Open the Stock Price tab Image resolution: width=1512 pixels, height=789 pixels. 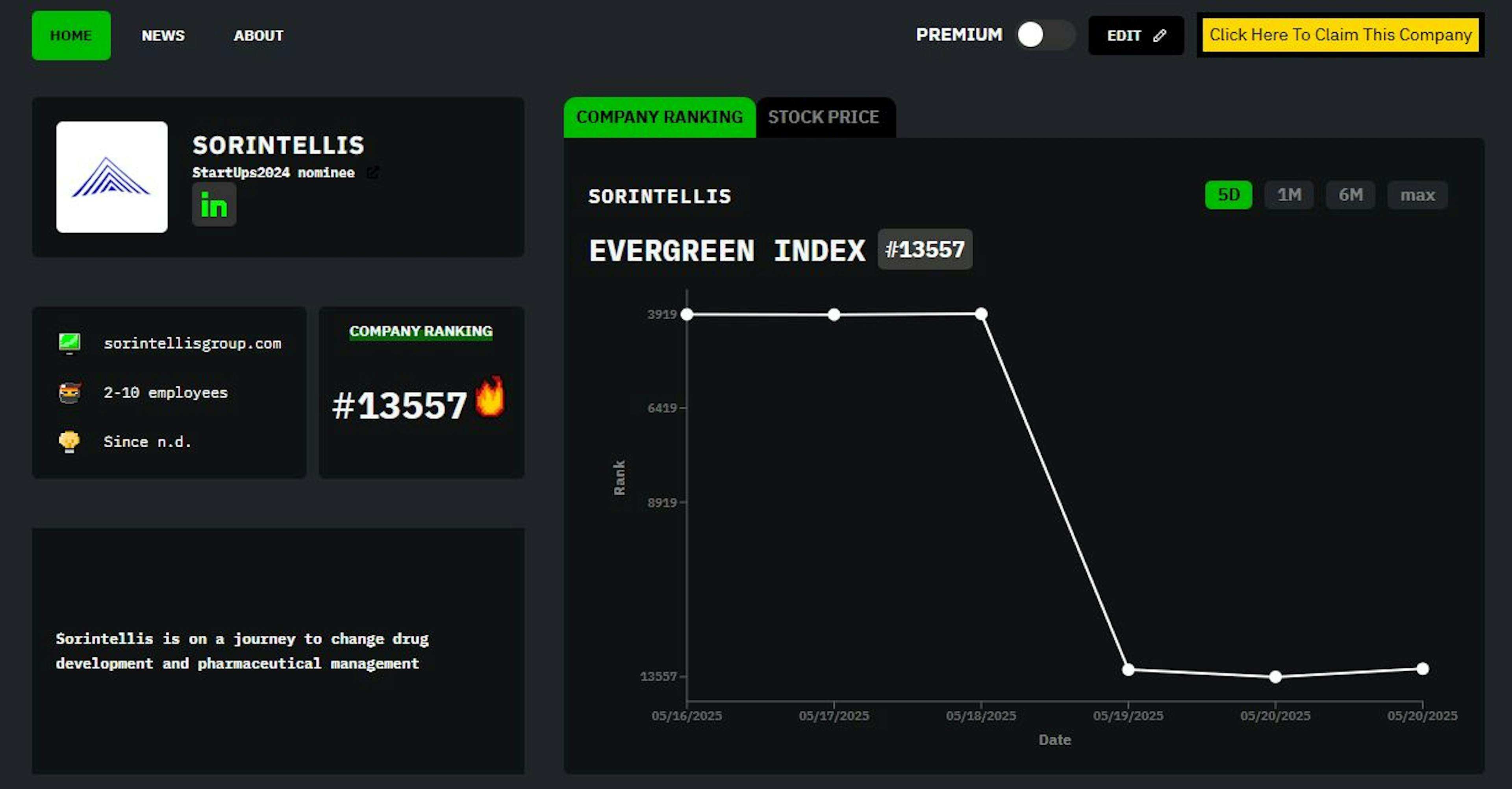[x=823, y=117]
